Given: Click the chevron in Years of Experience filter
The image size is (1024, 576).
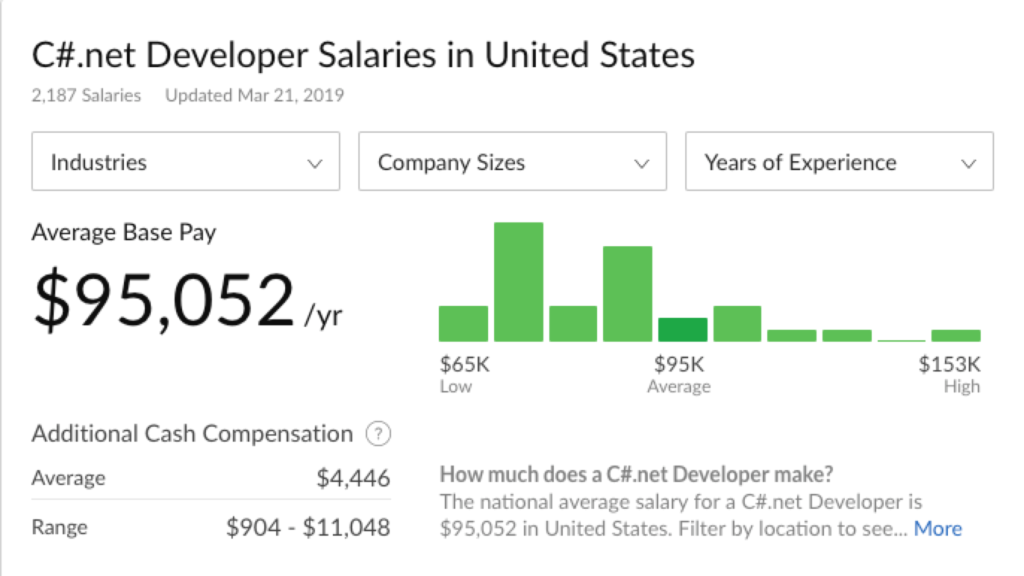Looking at the screenshot, I should [968, 163].
